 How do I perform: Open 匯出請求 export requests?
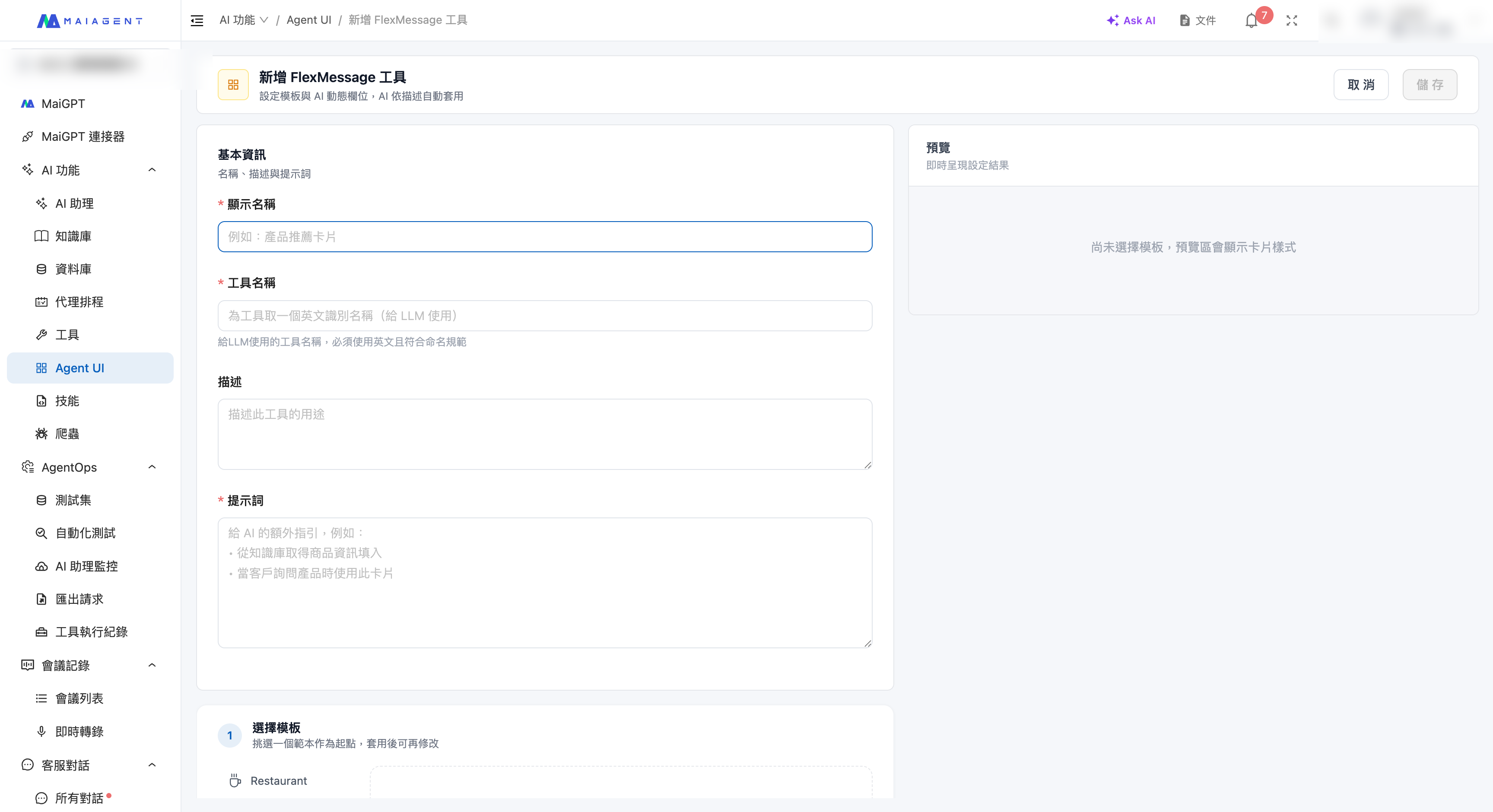coord(90,599)
